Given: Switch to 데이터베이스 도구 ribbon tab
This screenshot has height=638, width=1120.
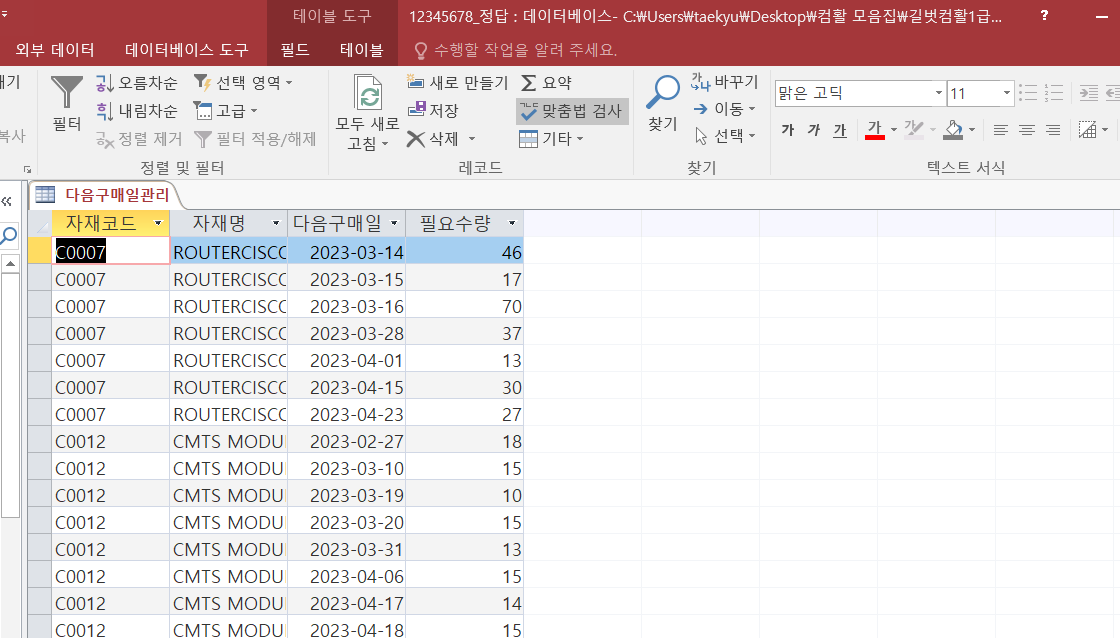Looking at the screenshot, I should pos(187,50).
